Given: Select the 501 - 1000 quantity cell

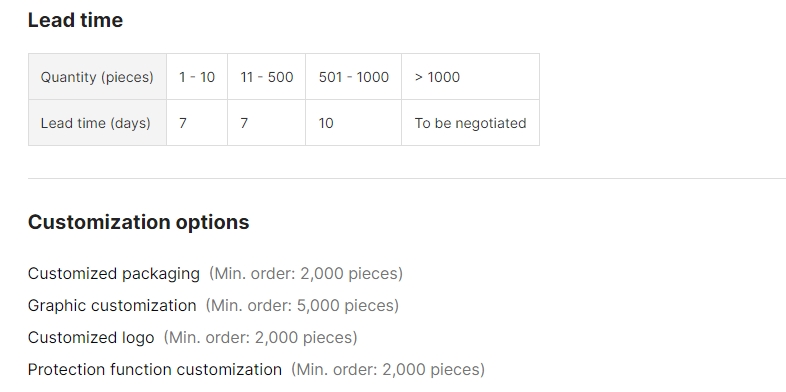Looking at the screenshot, I should pos(354,77).
